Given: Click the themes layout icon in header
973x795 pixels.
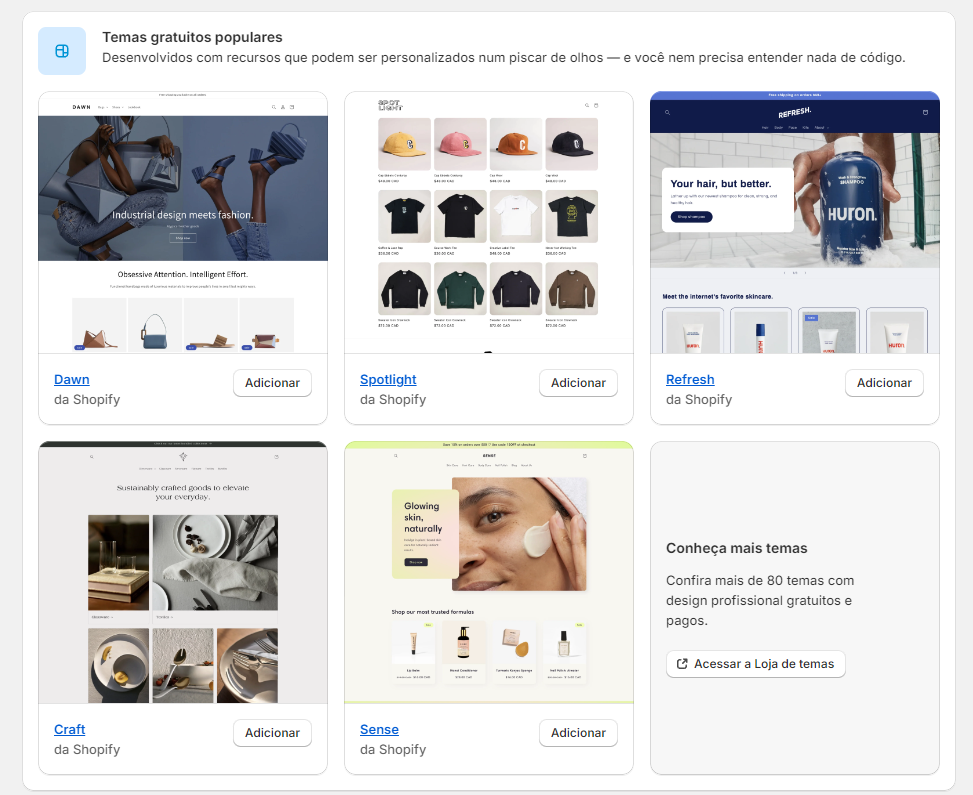Looking at the screenshot, I should pos(62,51).
